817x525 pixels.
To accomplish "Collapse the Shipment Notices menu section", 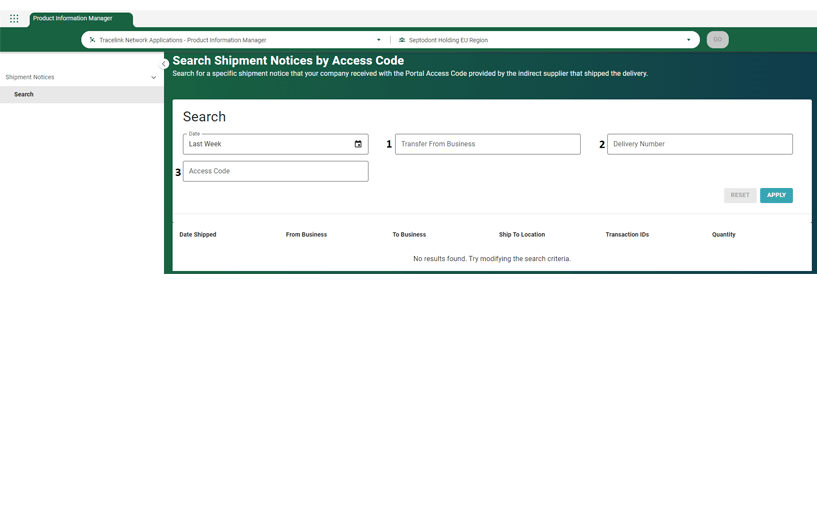I will click(x=153, y=78).
